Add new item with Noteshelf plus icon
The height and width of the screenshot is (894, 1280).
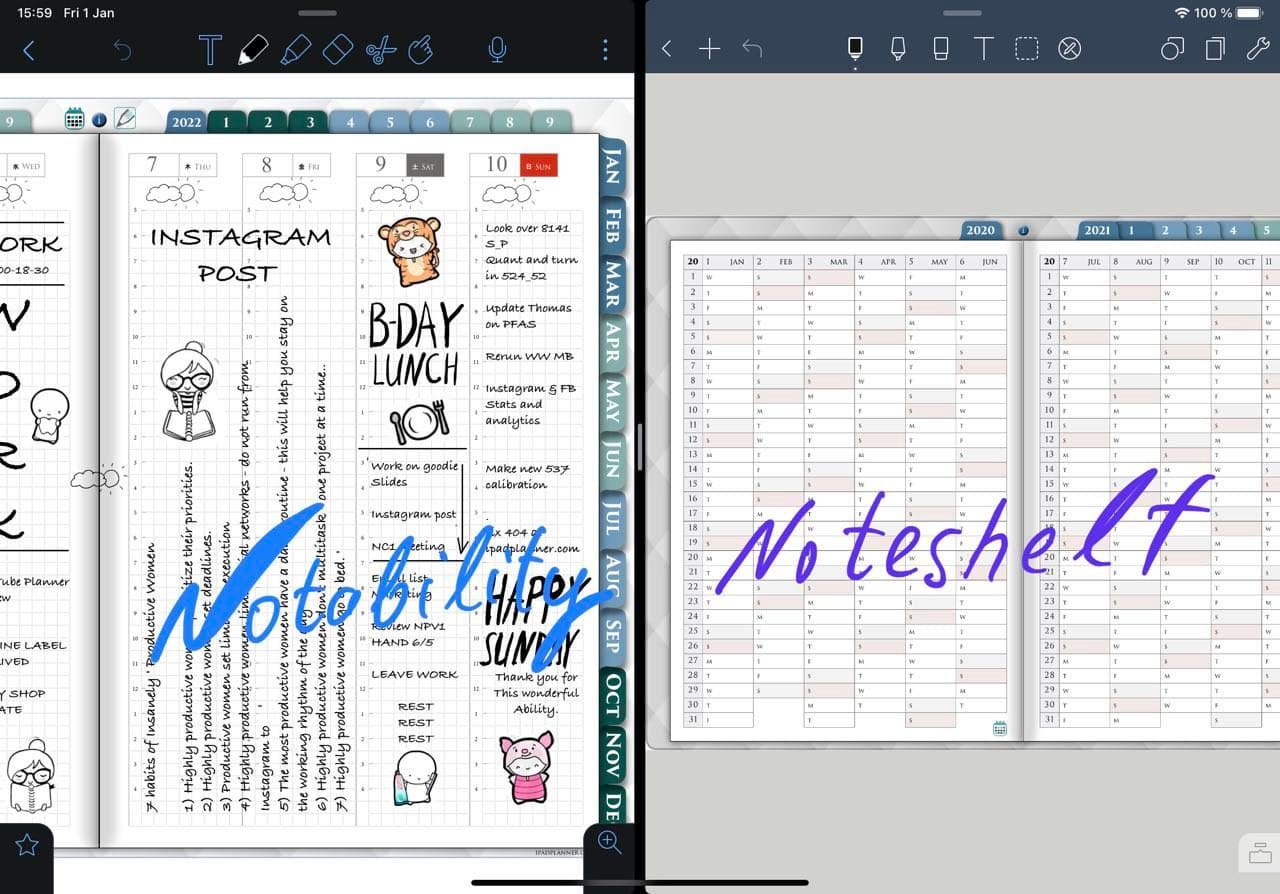coord(709,49)
